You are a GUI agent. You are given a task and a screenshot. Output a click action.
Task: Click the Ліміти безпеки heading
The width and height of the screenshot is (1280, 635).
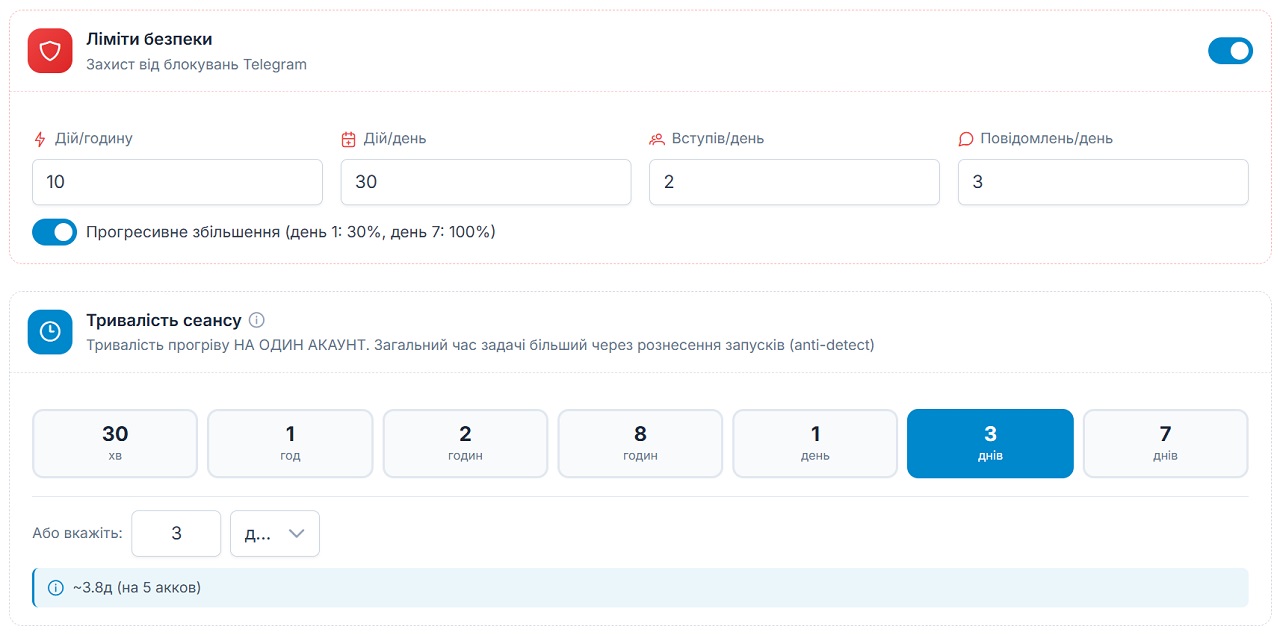pos(149,39)
